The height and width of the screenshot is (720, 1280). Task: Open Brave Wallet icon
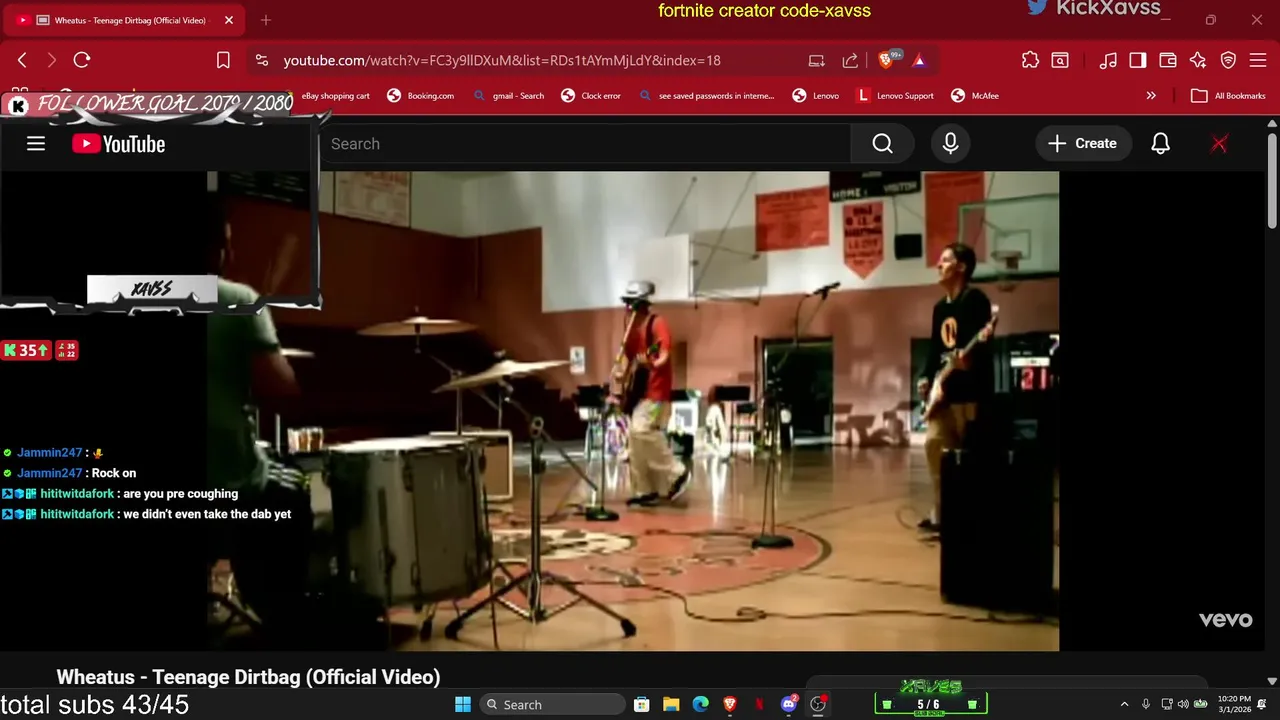click(1167, 60)
